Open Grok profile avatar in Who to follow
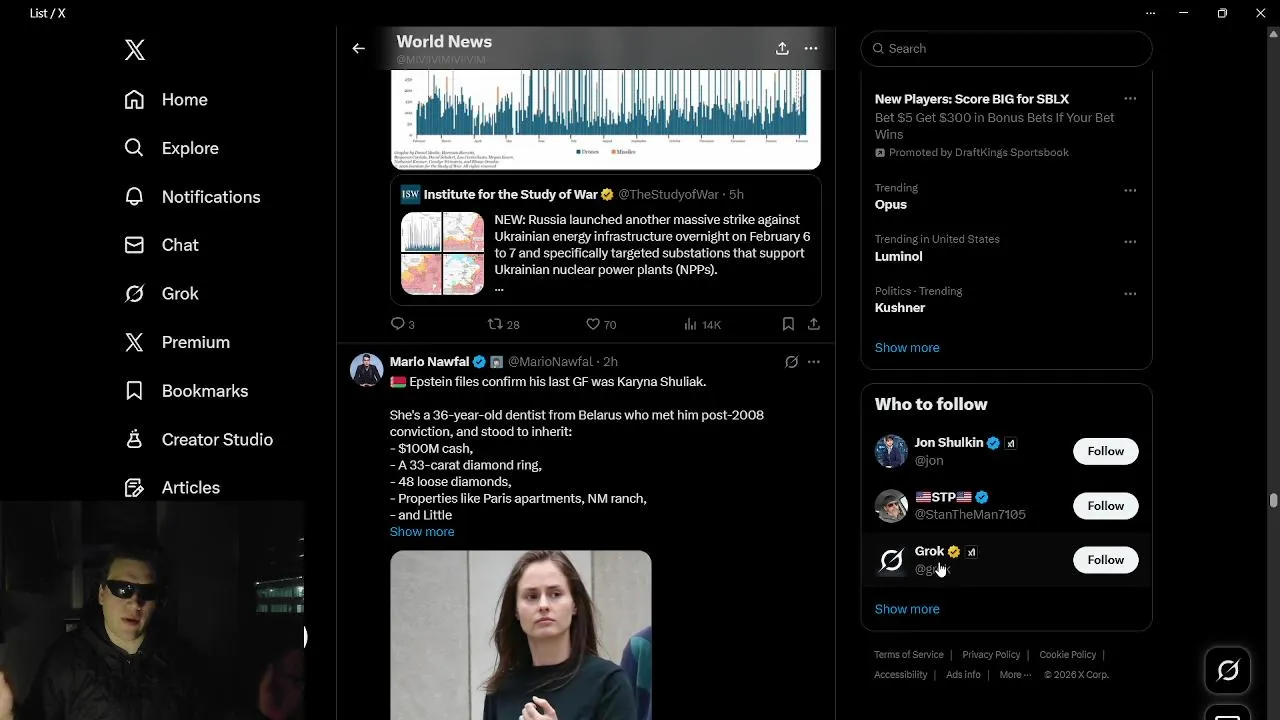 pyautogui.click(x=891, y=560)
